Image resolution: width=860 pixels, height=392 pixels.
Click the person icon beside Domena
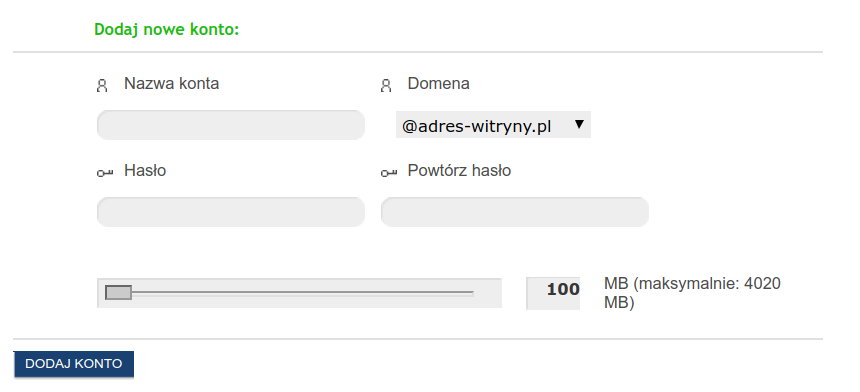pos(386,86)
